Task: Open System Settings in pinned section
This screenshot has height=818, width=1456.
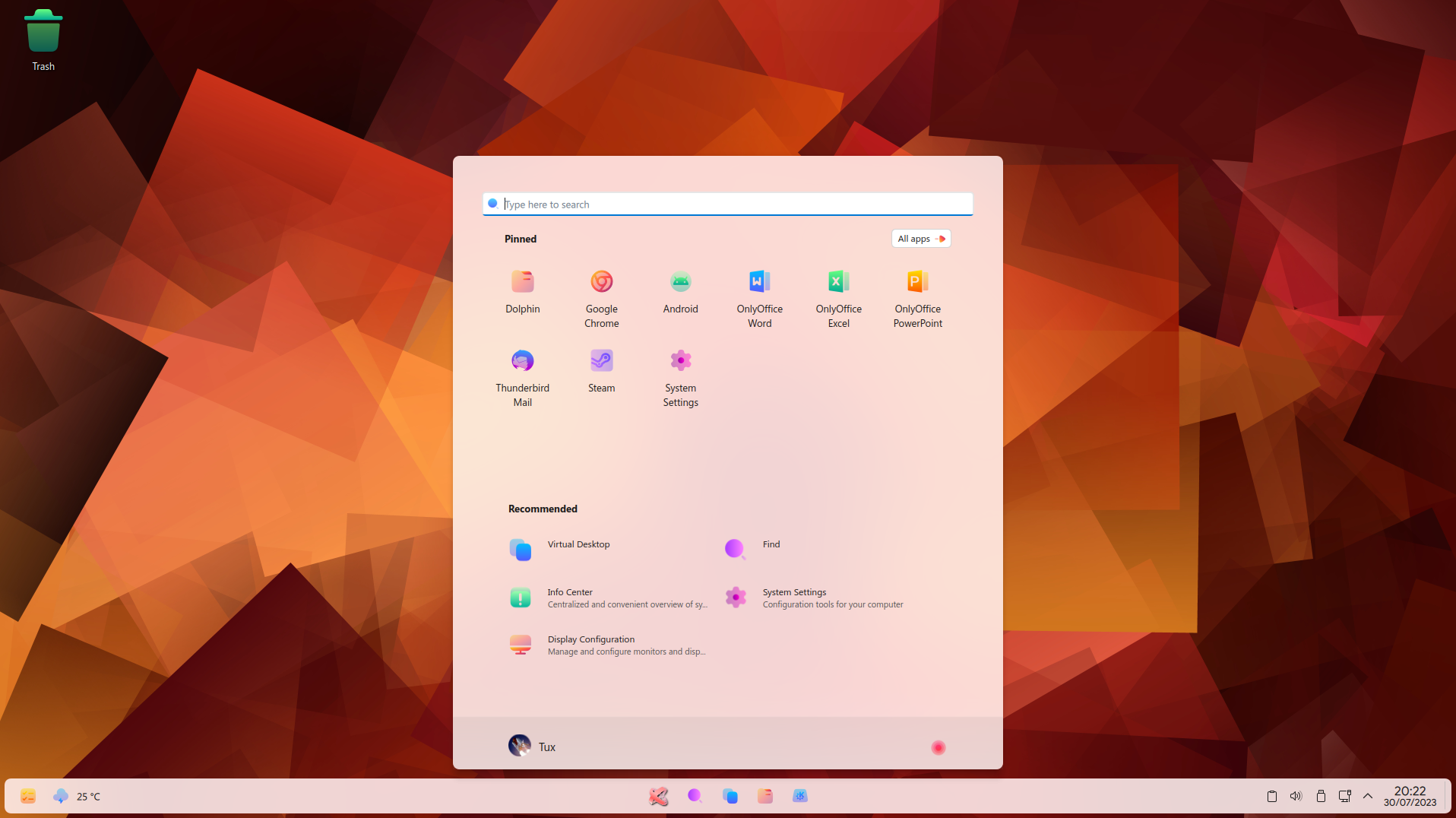Action: (681, 378)
